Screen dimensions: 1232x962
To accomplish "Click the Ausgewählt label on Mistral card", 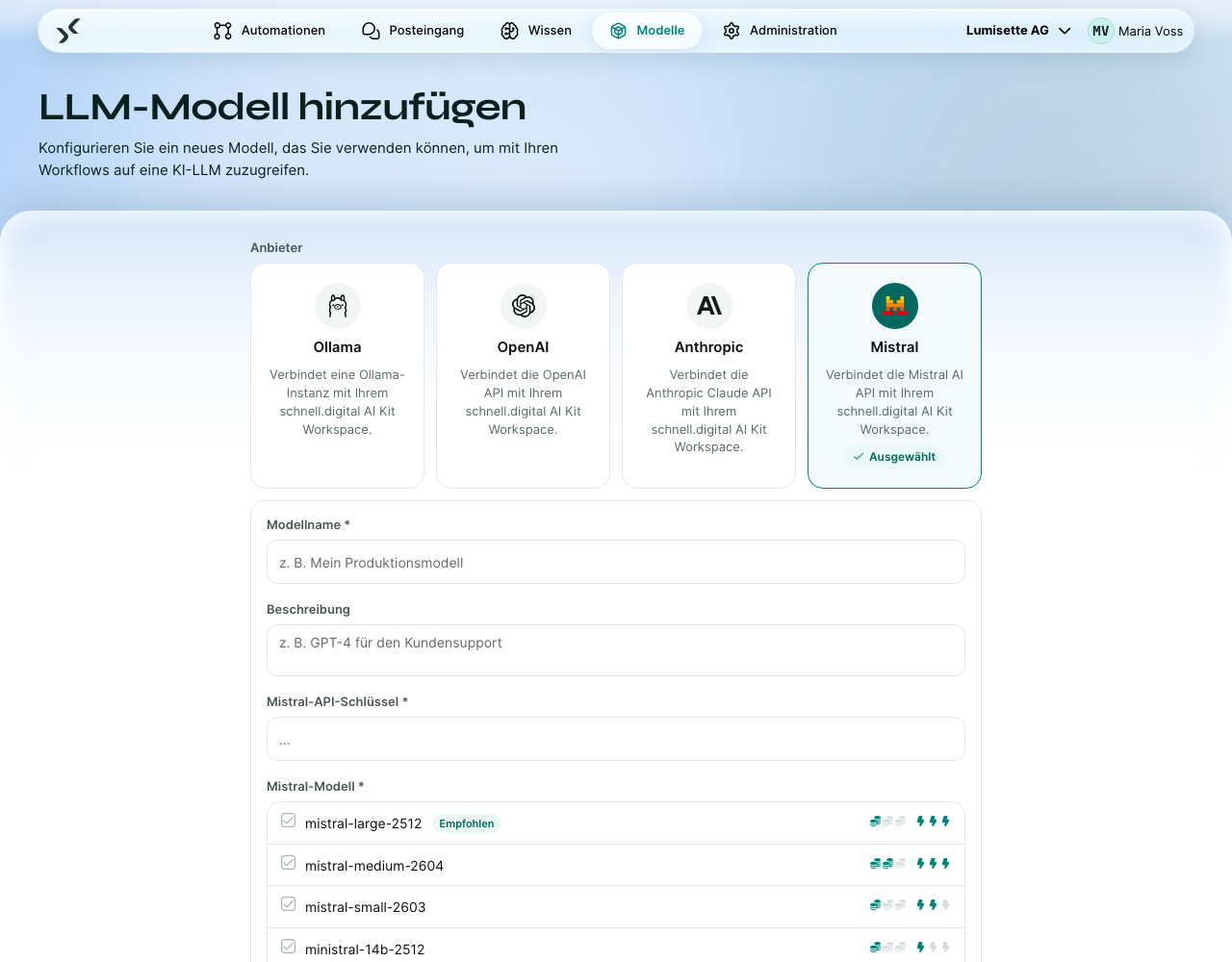I will pos(895,457).
